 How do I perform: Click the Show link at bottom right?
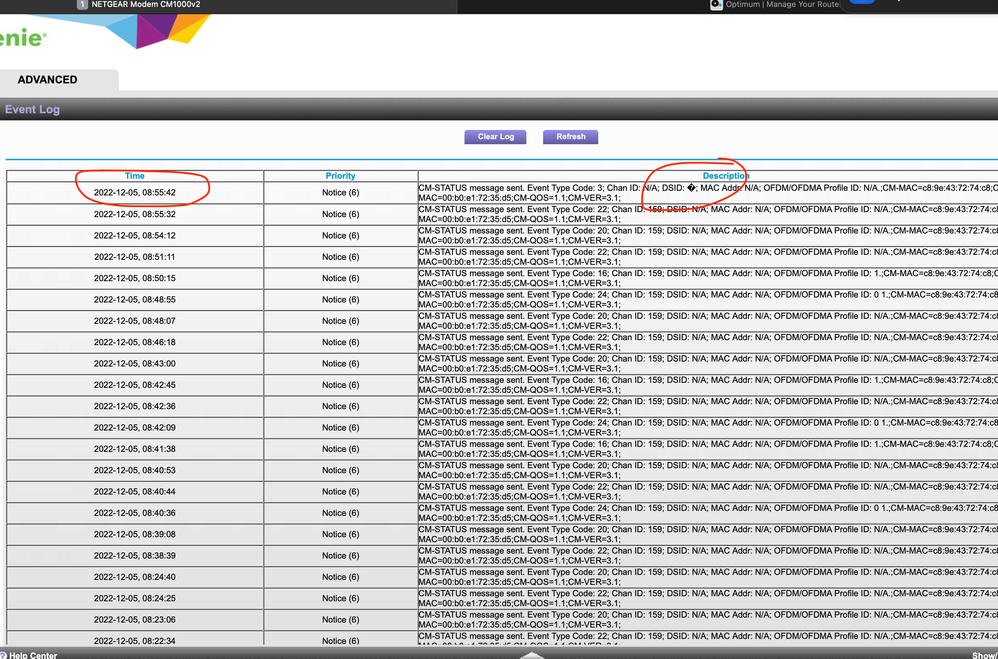click(985, 654)
